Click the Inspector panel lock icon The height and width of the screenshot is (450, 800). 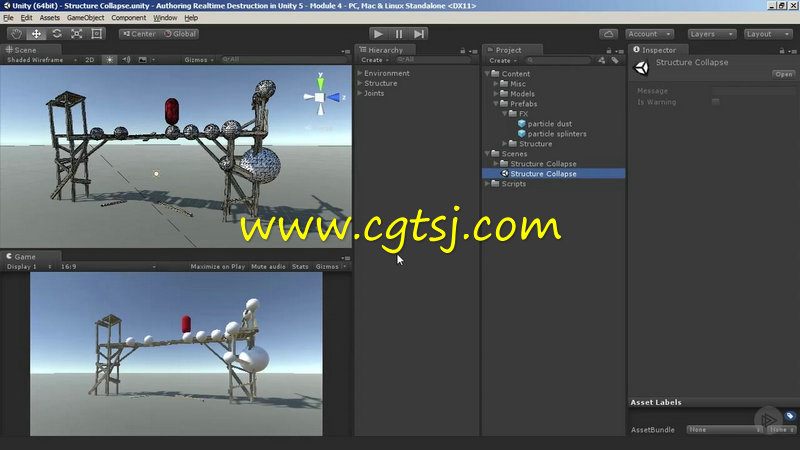click(x=782, y=51)
